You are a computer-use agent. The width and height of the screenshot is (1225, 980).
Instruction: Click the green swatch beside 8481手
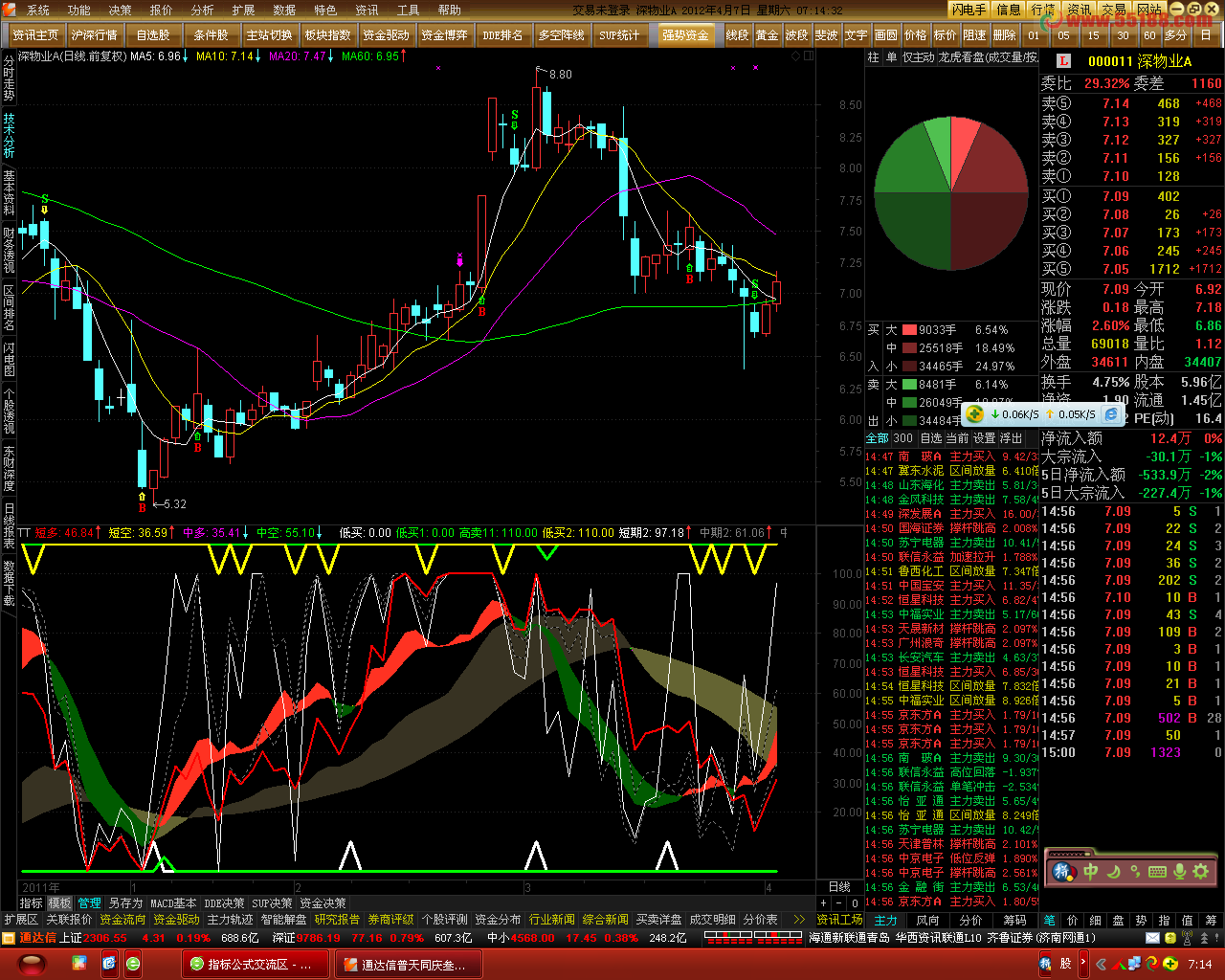[909, 385]
